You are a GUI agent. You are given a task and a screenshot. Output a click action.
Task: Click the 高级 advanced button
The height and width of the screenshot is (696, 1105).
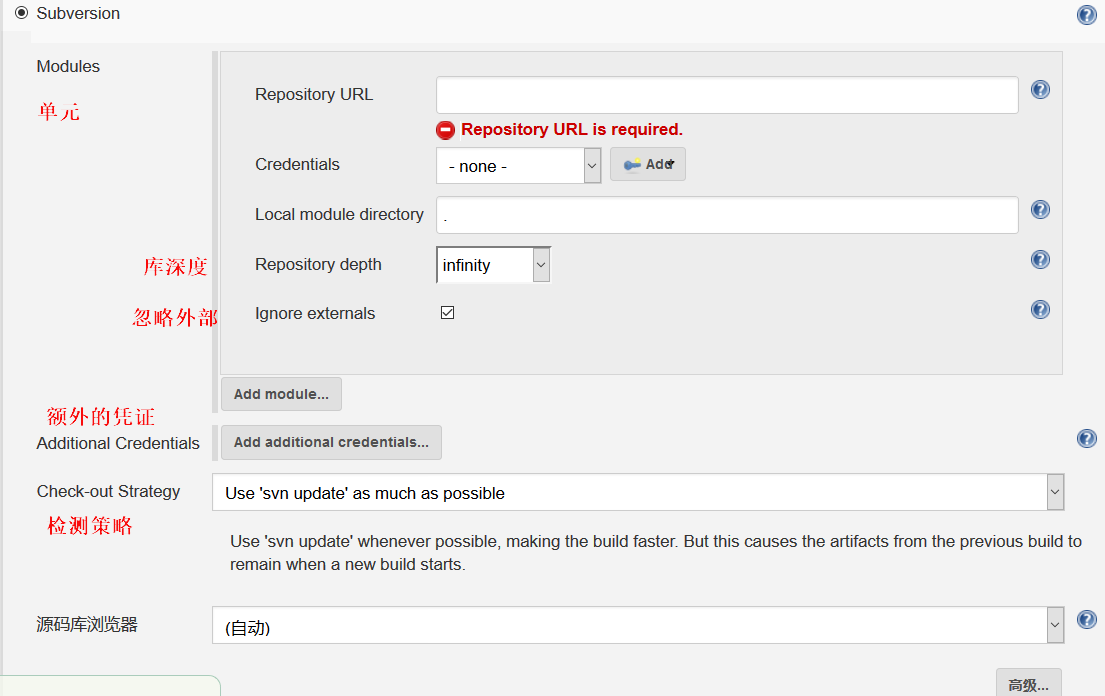click(x=1028, y=683)
